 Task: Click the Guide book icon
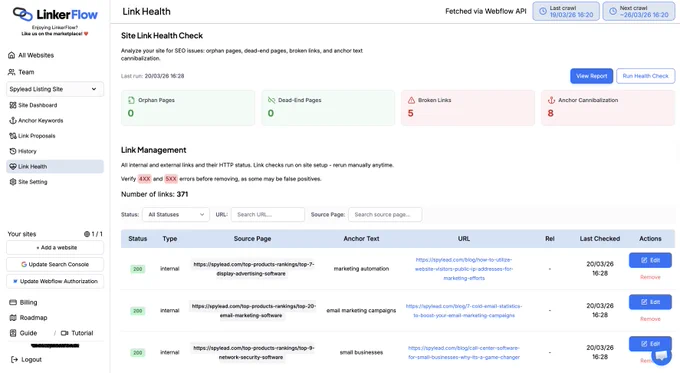click(13, 333)
